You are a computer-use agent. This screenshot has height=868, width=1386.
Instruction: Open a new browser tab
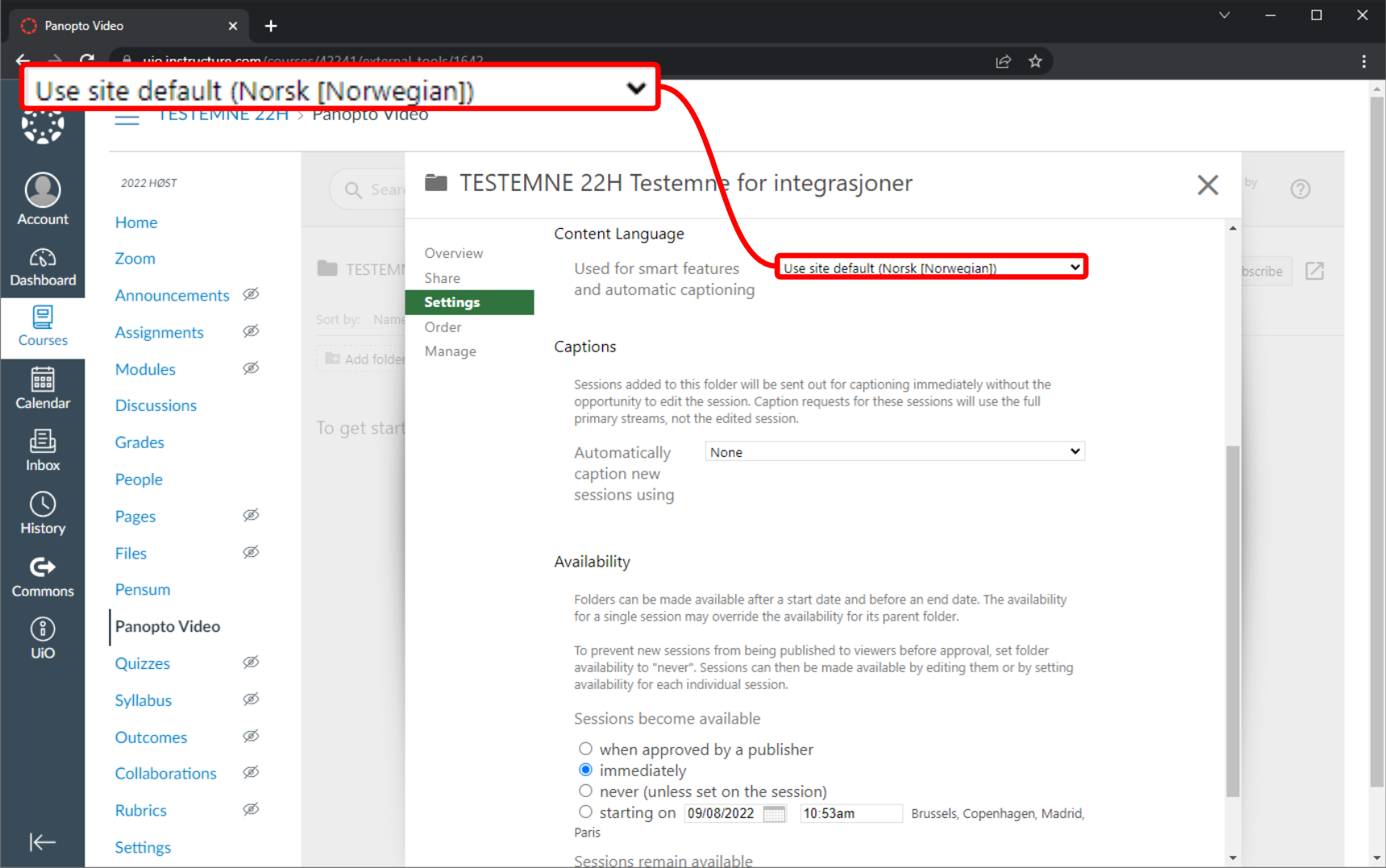pos(271,26)
